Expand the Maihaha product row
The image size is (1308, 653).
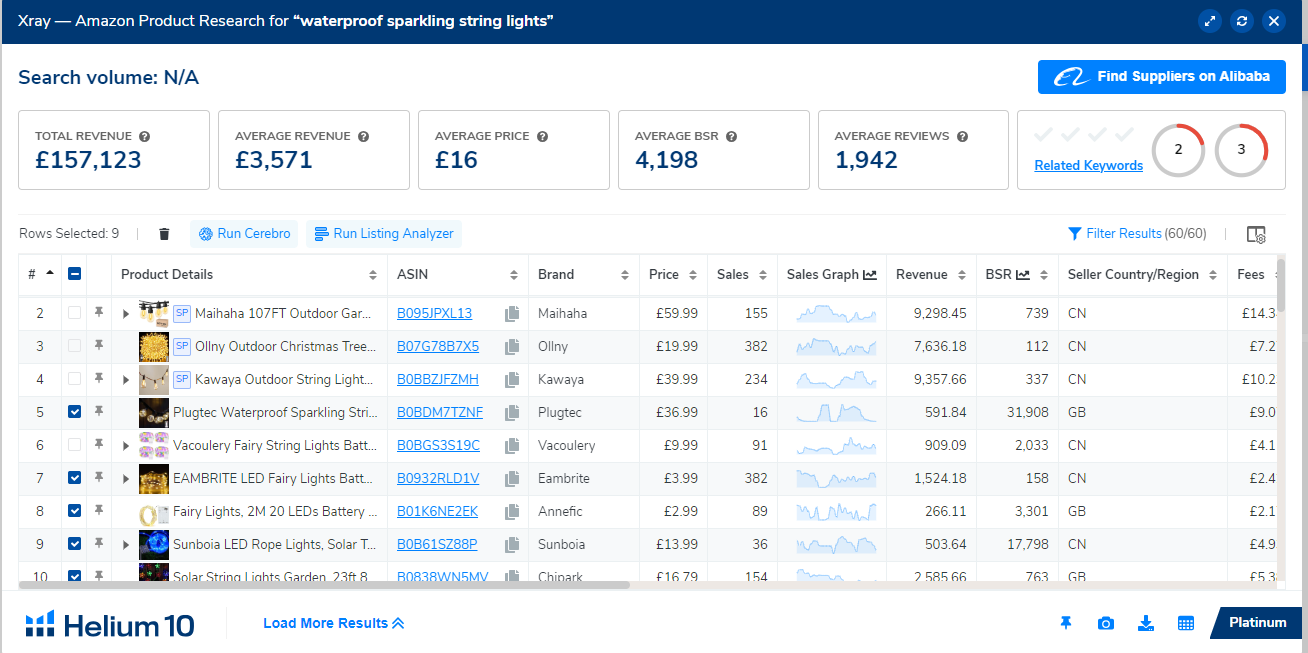[x=126, y=314]
